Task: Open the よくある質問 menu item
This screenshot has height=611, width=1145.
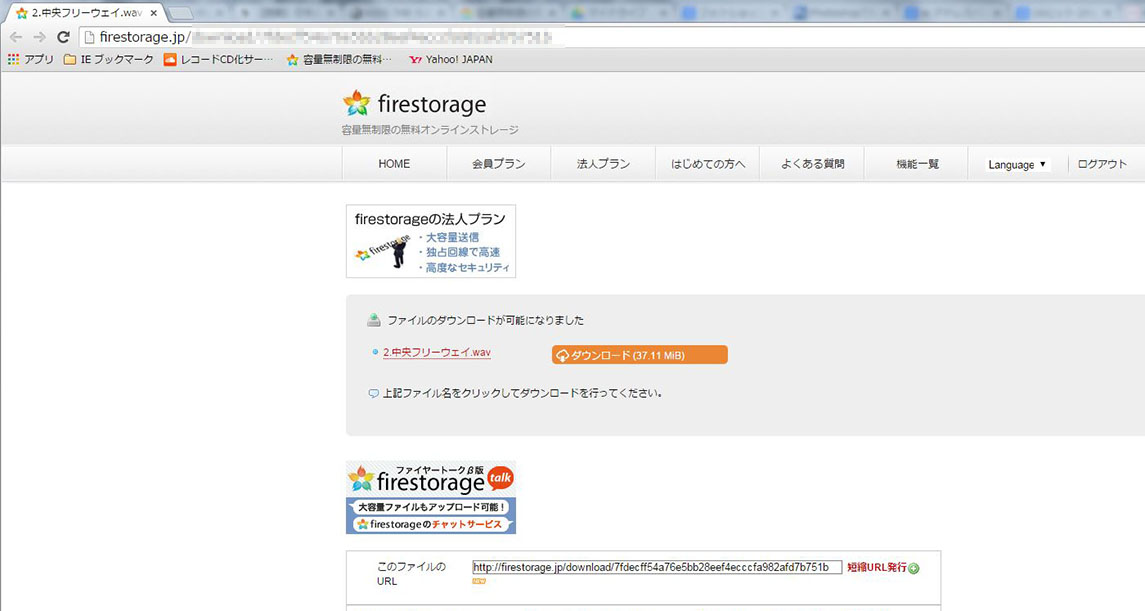Action: (812, 164)
